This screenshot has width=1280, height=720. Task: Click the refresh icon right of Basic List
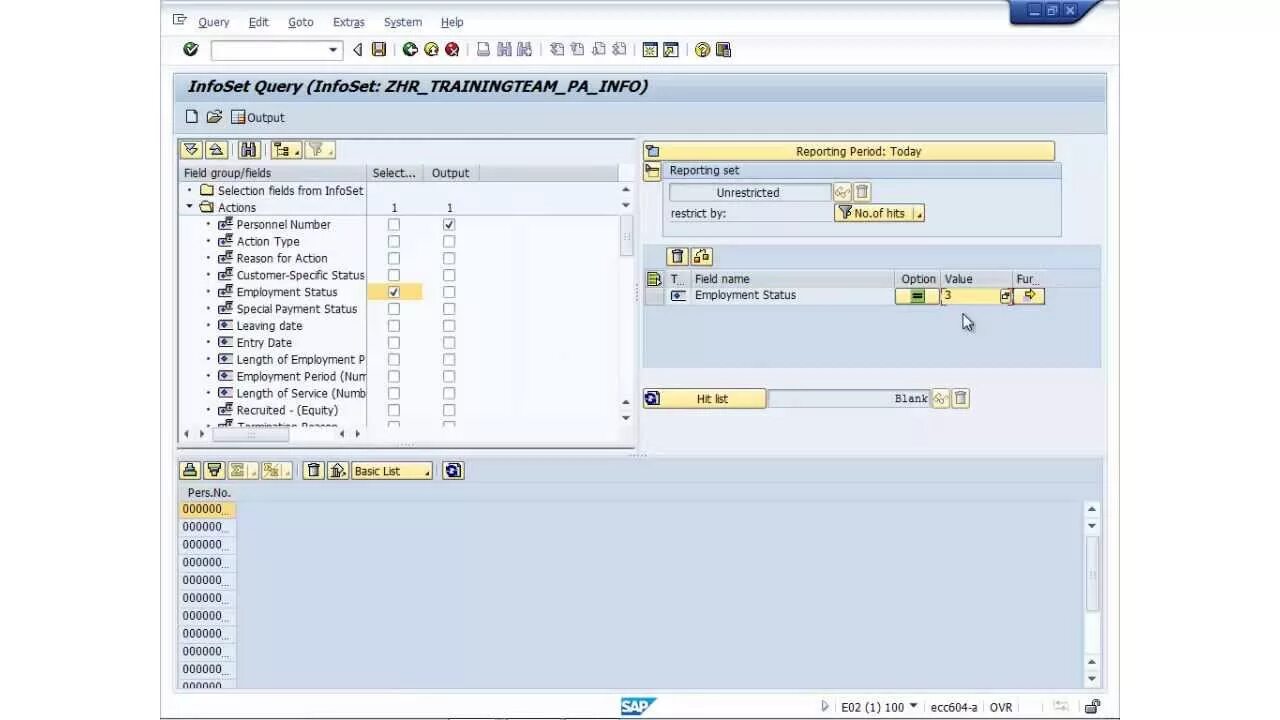click(453, 471)
